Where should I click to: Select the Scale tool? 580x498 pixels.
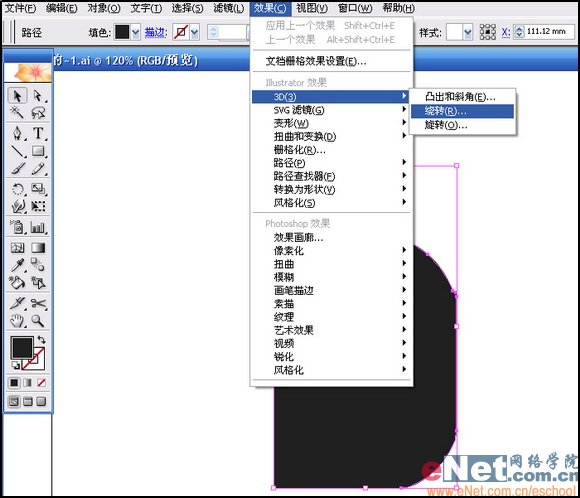point(38,189)
